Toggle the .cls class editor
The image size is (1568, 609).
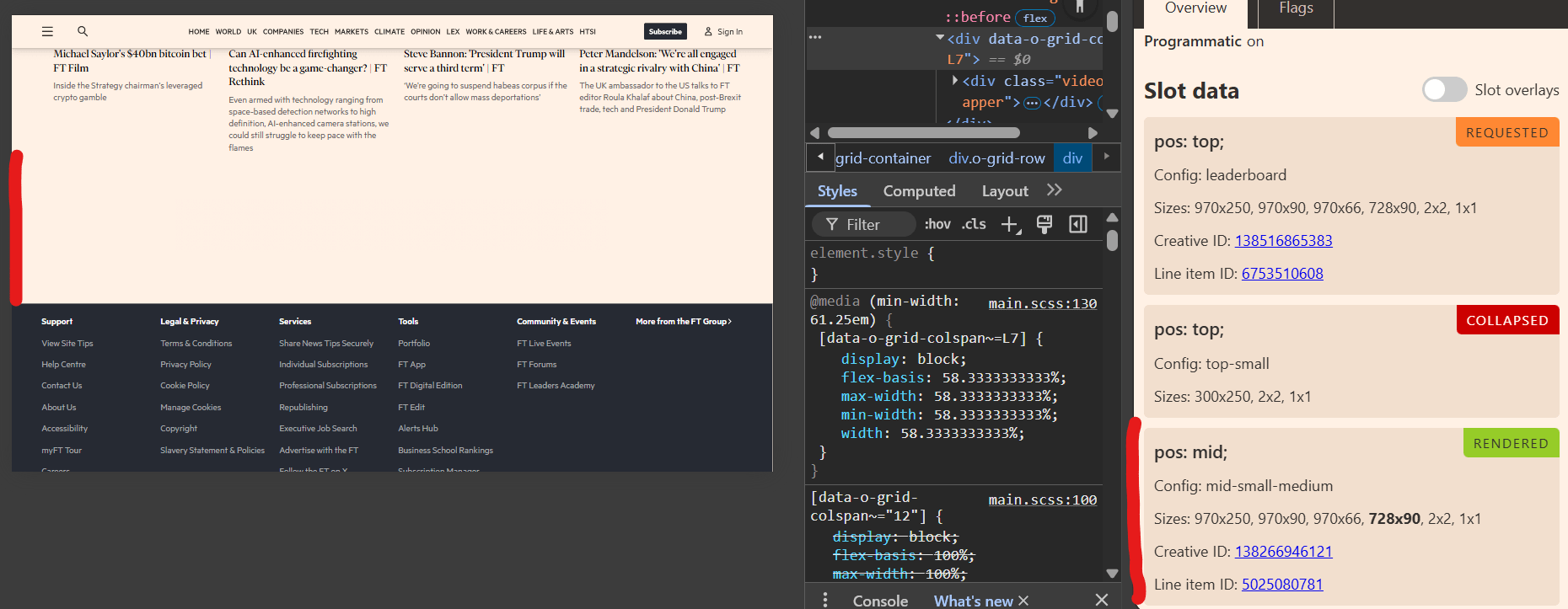[974, 224]
